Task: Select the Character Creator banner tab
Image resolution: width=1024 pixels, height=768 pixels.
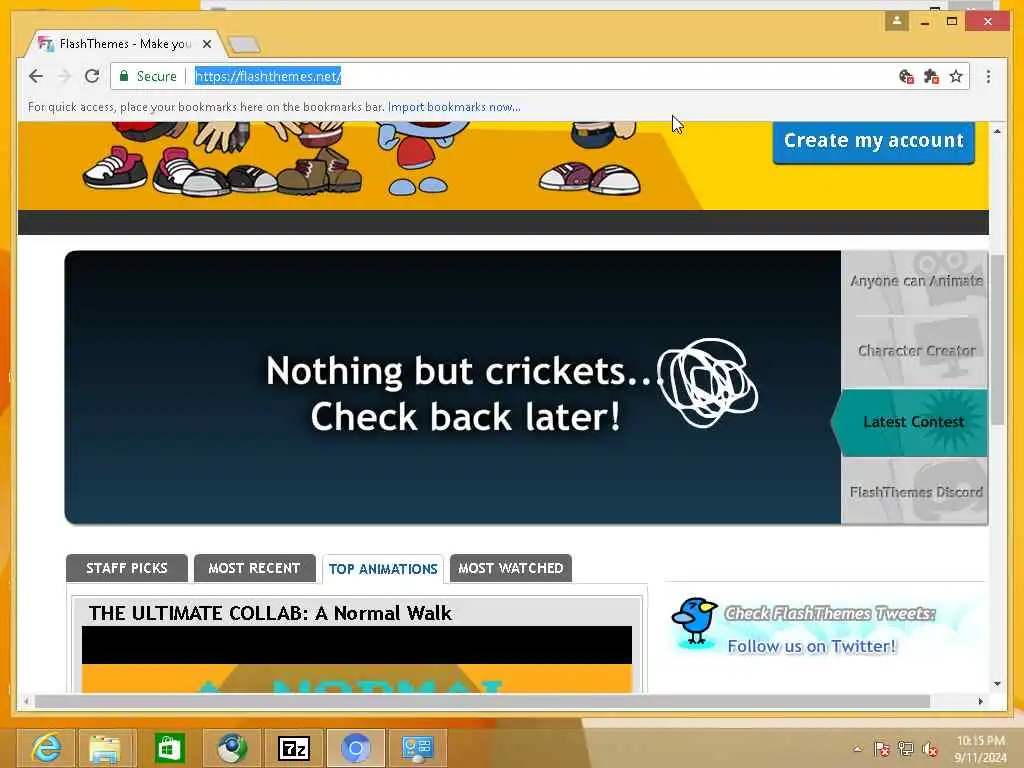Action: [x=914, y=351]
